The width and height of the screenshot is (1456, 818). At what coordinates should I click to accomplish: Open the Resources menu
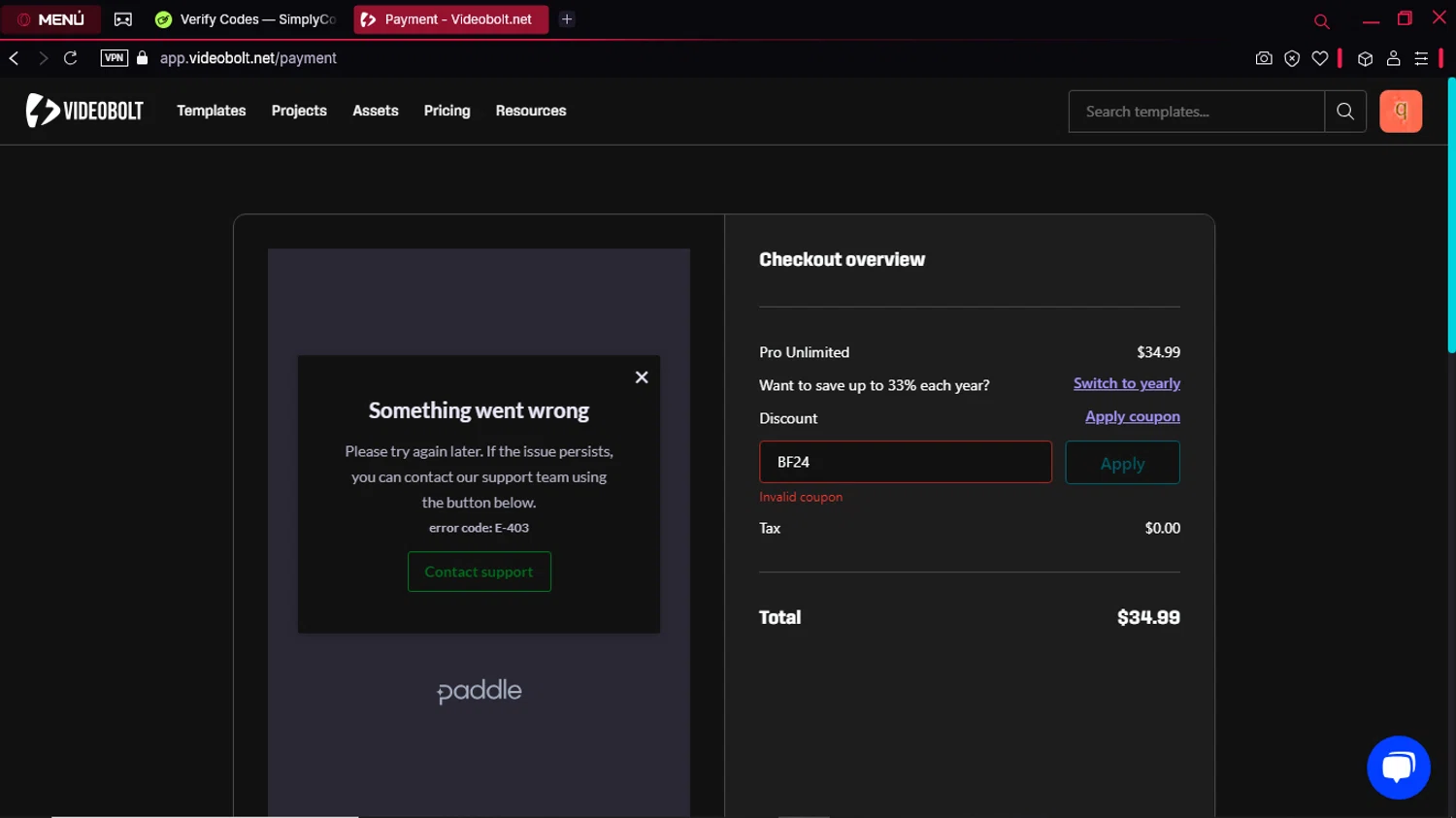coord(531,111)
